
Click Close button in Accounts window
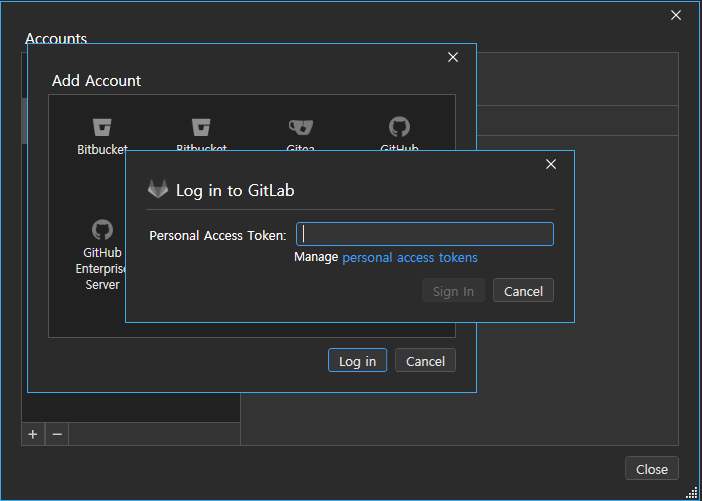(652, 468)
